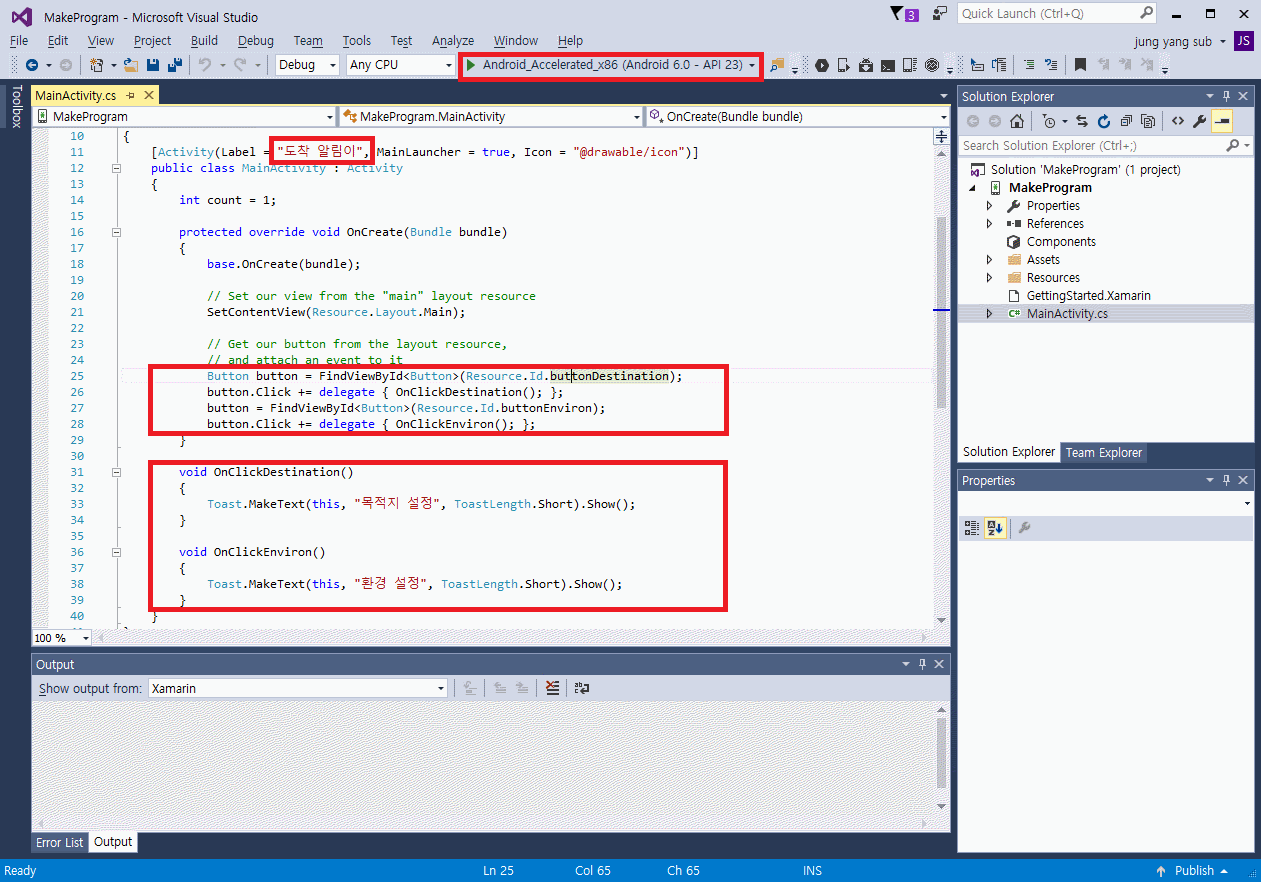Click the pin icon on MainActivity.cs tab
1261x882 pixels.
tap(131, 95)
